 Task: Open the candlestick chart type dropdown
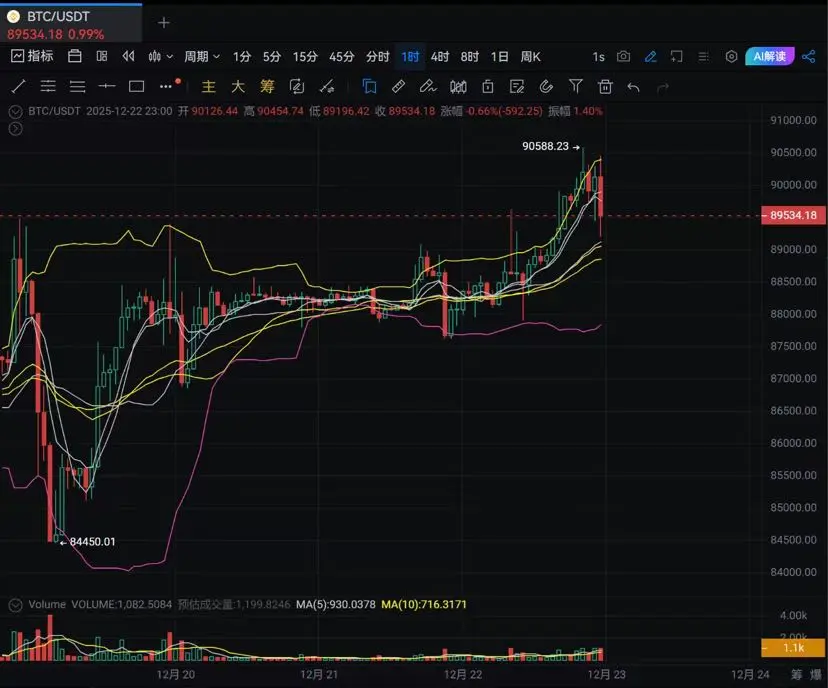(160, 56)
